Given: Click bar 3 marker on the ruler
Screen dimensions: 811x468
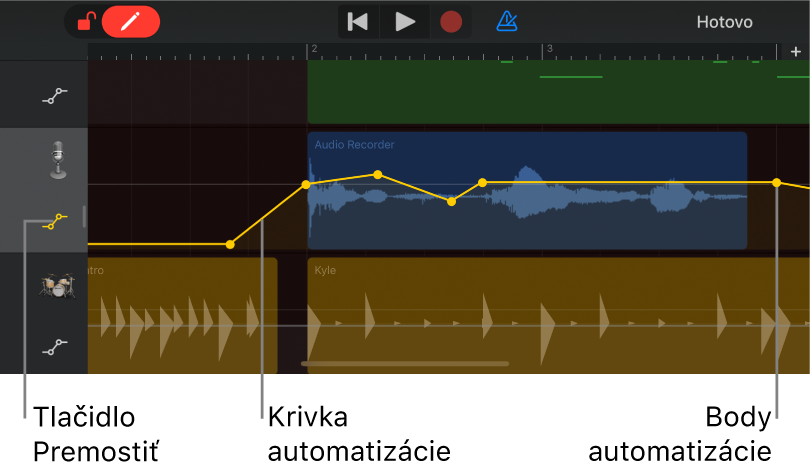Looking at the screenshot, I should click(x=547, y=49).
